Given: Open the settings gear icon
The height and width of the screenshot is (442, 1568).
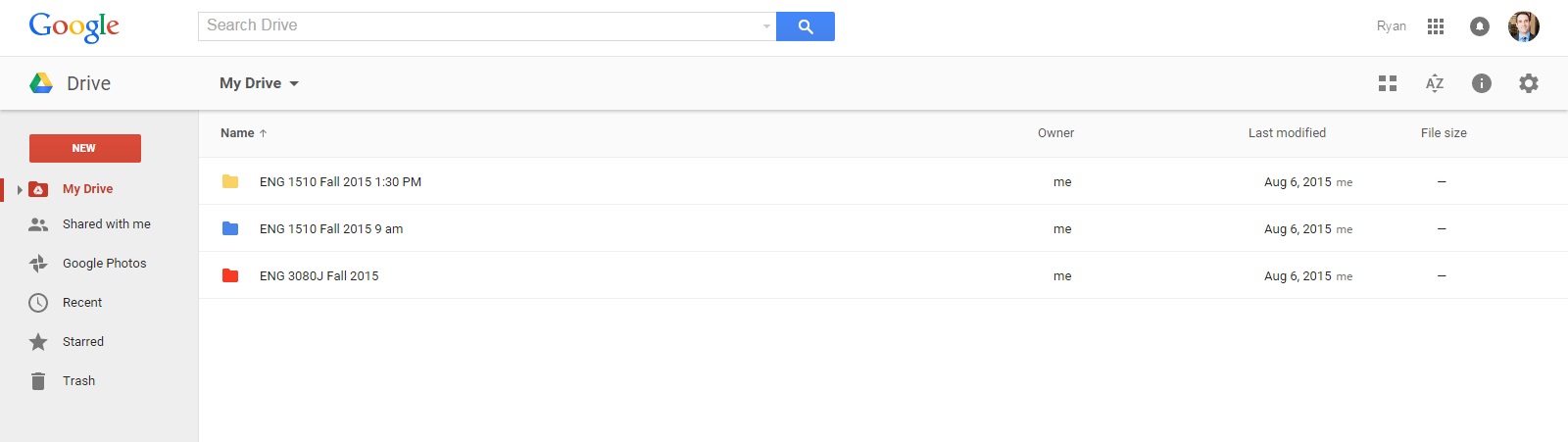Looking at the screenshot, I should coord(1529,83).
